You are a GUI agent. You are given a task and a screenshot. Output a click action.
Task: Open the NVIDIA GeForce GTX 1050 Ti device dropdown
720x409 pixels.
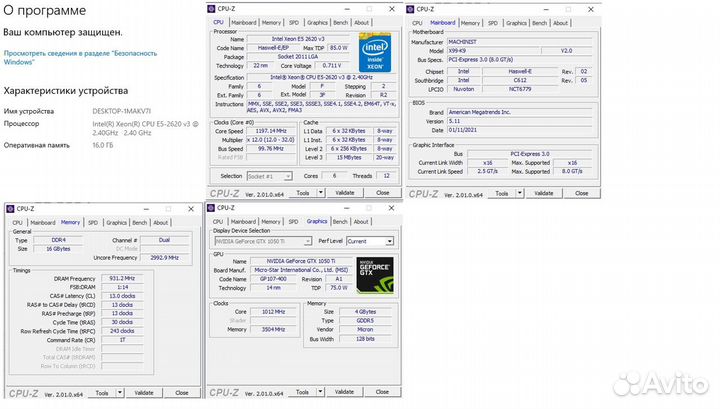tap(263, 241)
